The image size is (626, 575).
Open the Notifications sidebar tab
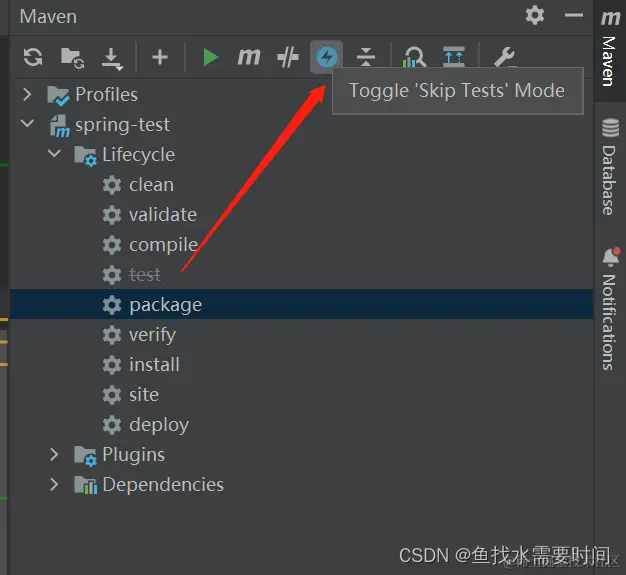pos(610,309)
